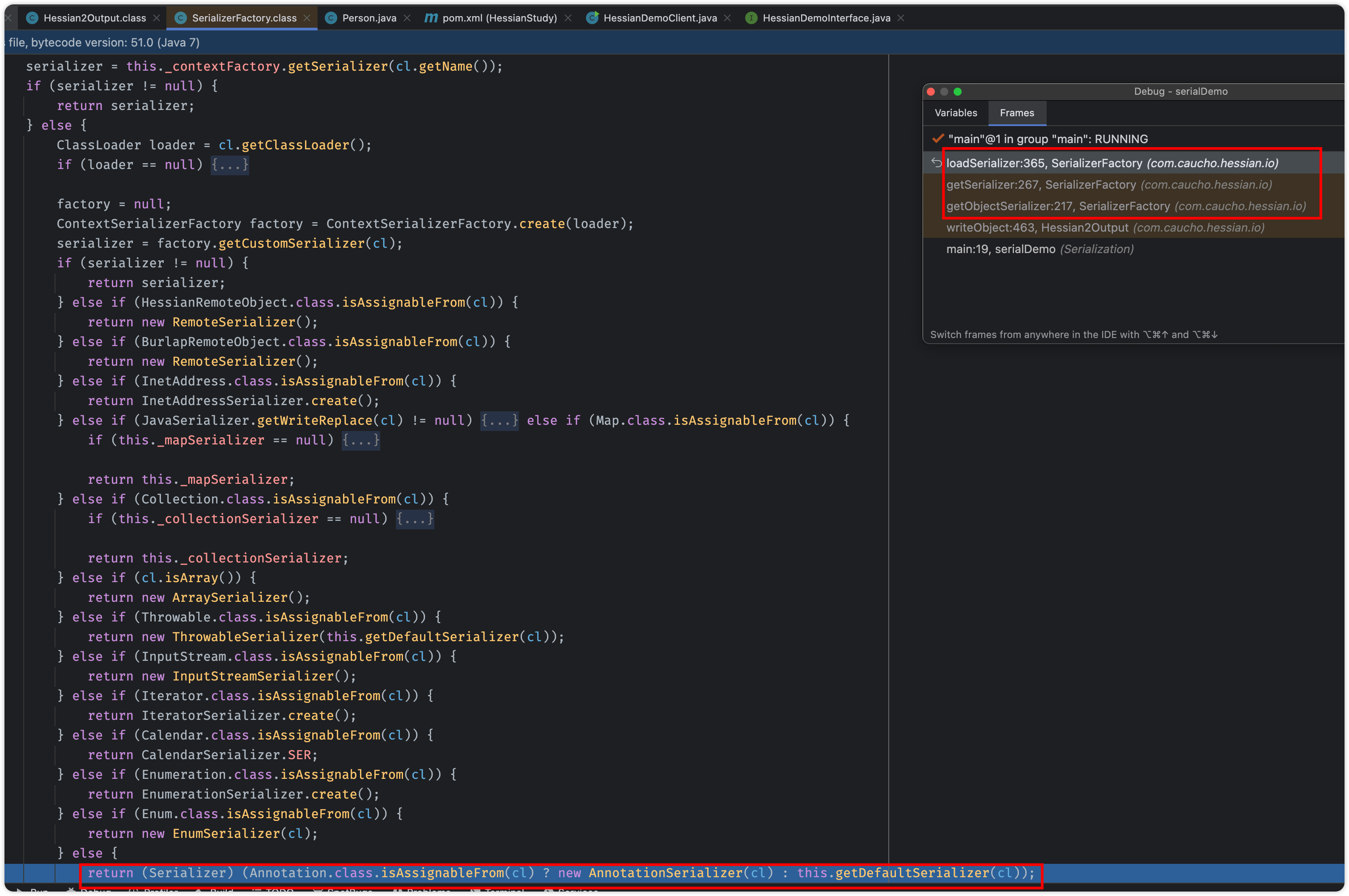
Task: Click 'getClassLoader' method call
Action: [295, 145]
